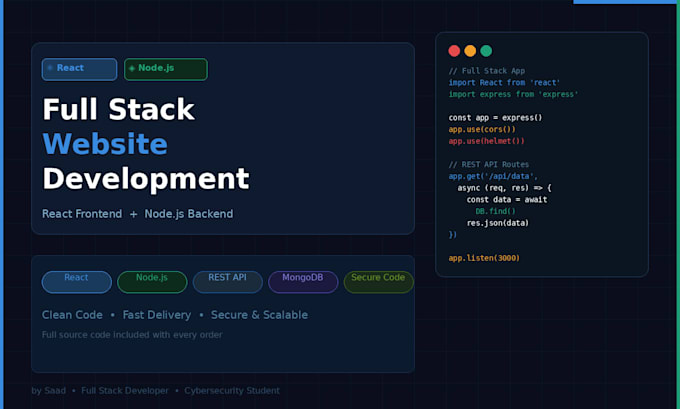This screenshot has width=680, height=409.
Task: Click the '// Full Stack App' comment line
Action: [487, 71]
